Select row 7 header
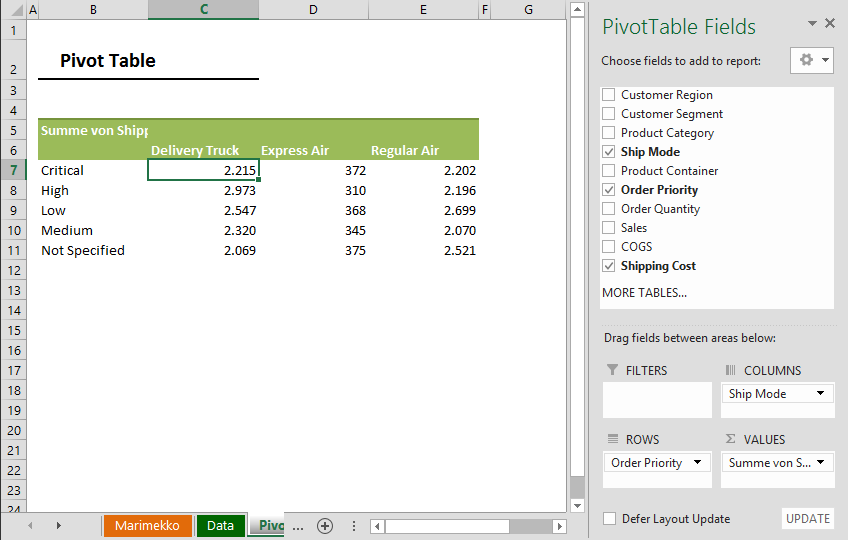Screen dimensions: 848x540 [14, 170]
